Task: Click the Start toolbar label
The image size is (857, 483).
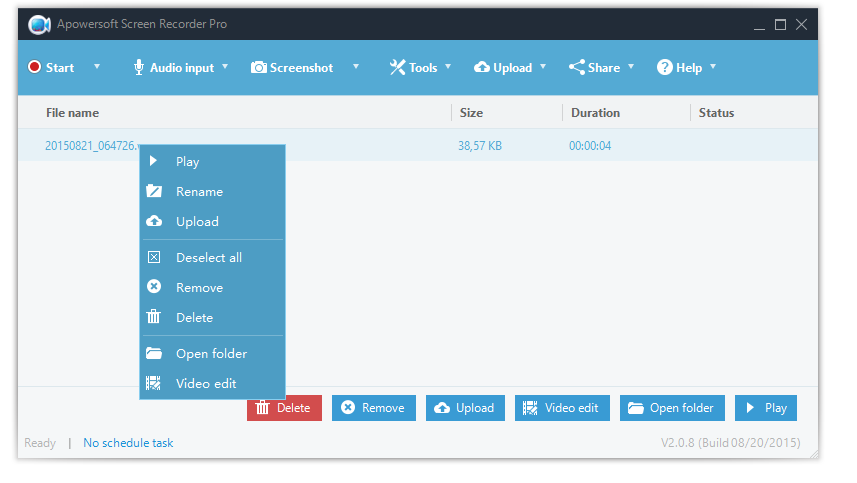Action: click(60, 68)
